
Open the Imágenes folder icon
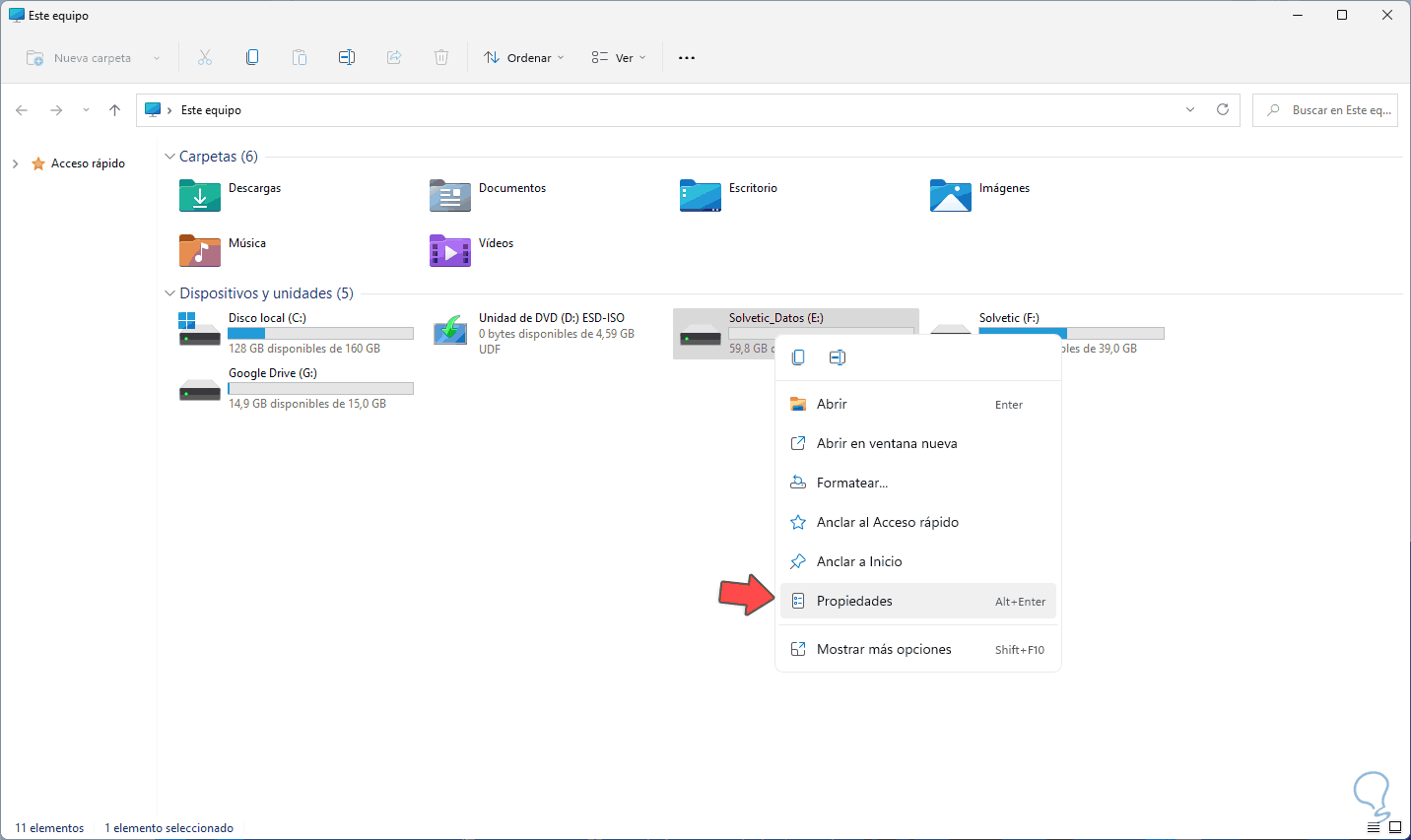pyautogui.click(x=951, y=196)
